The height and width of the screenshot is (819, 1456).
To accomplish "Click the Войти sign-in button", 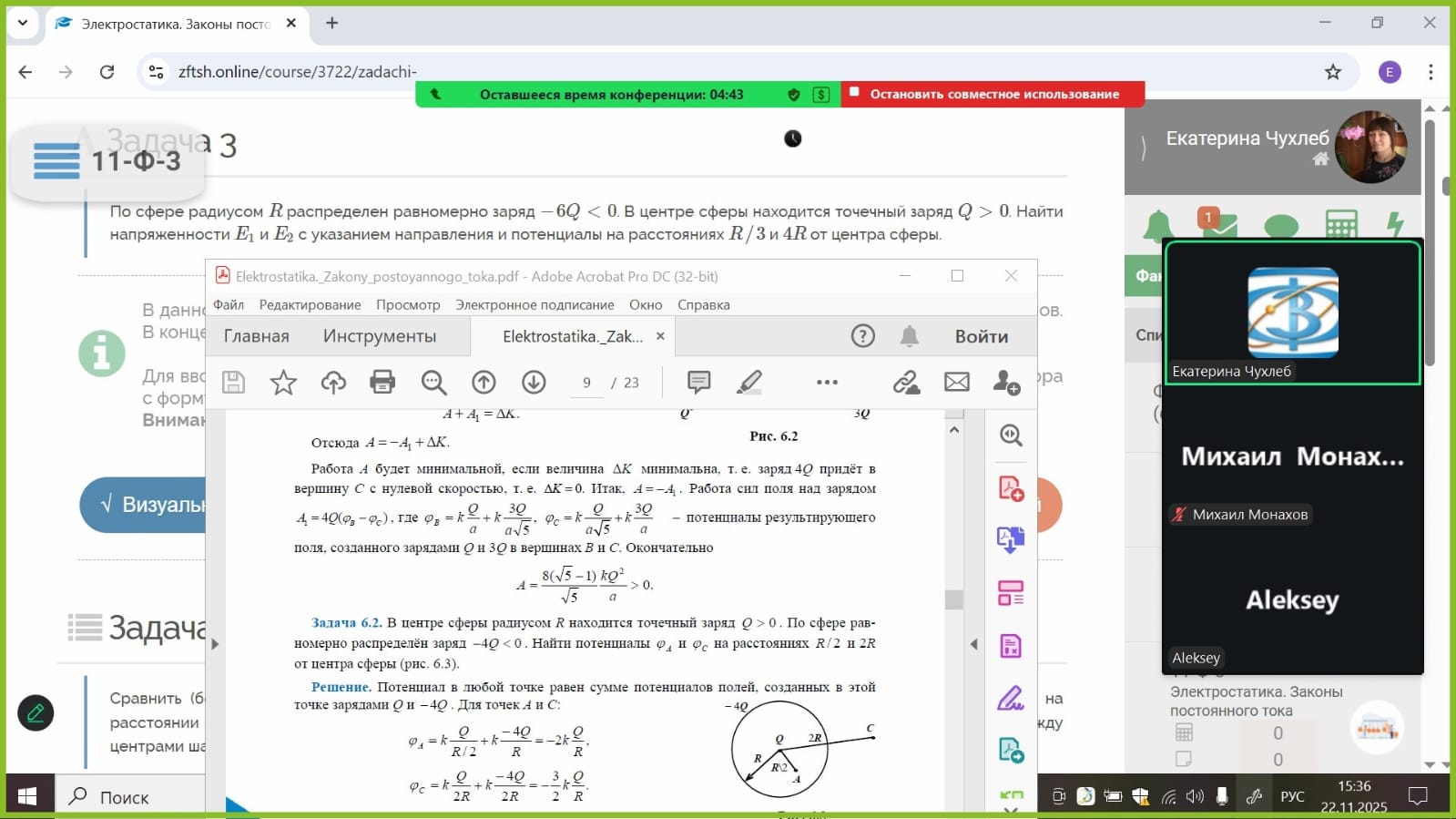I will point(981,336).
